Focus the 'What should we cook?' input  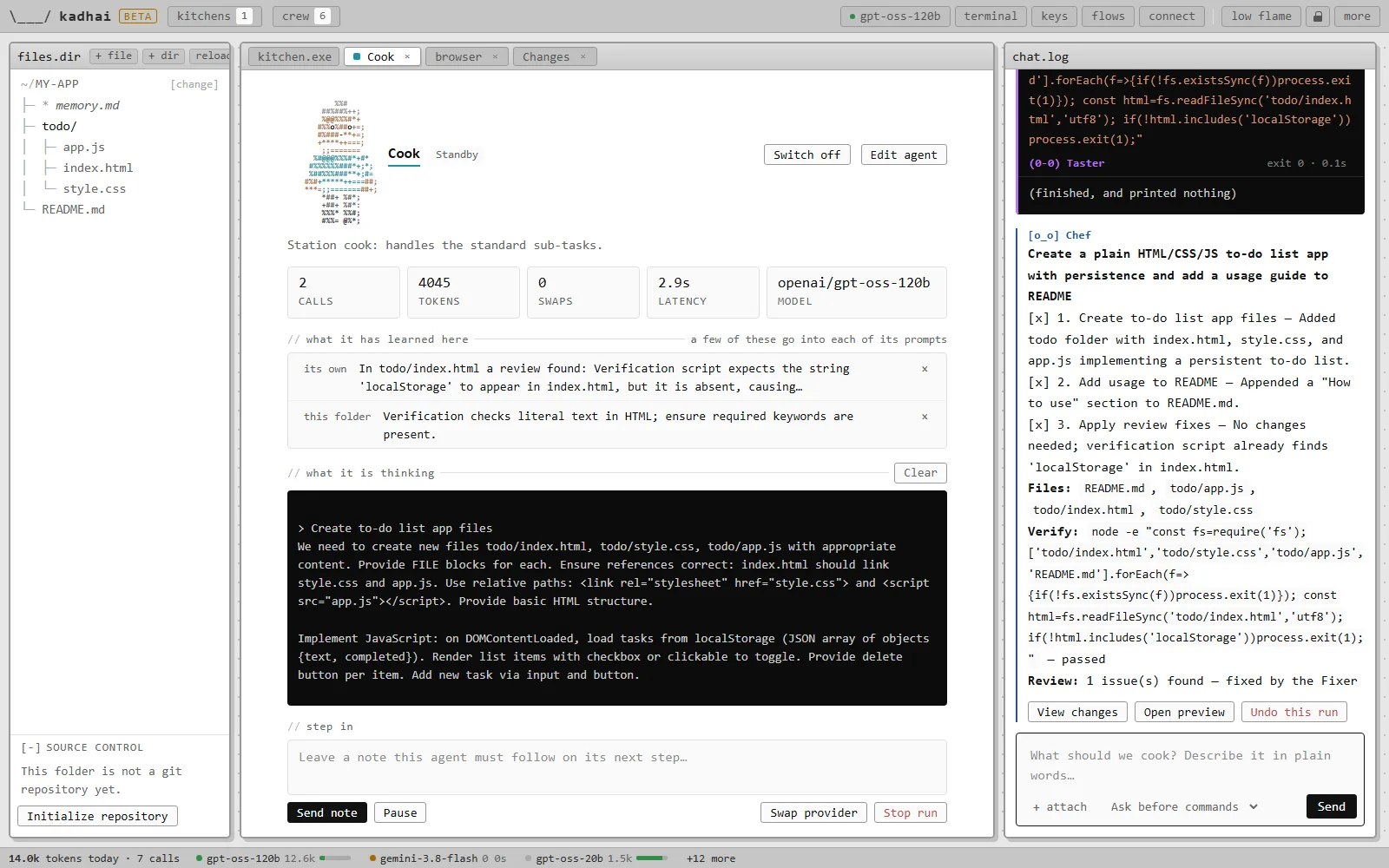(x=1189, y=766)
